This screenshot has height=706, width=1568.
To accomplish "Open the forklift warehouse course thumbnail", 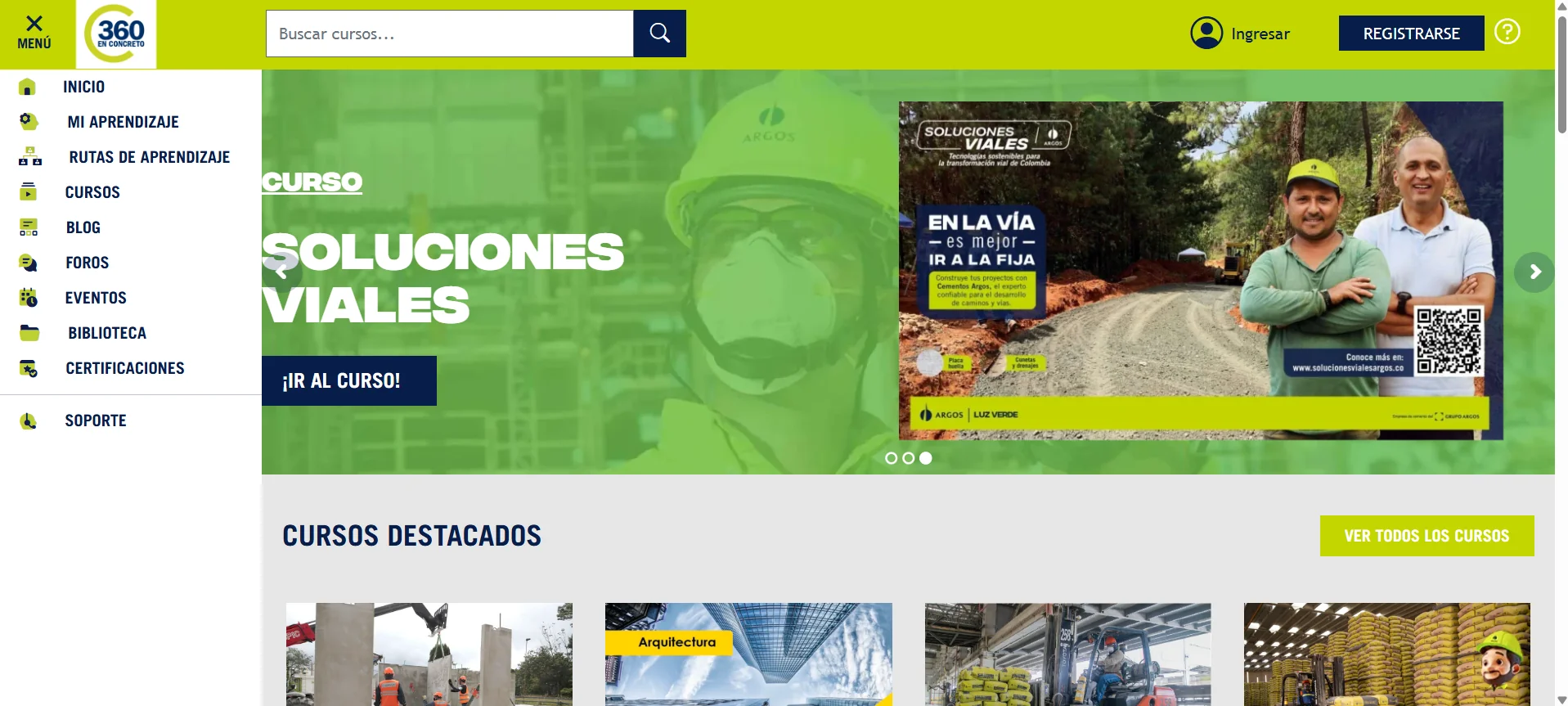I will click(1067, 654).
